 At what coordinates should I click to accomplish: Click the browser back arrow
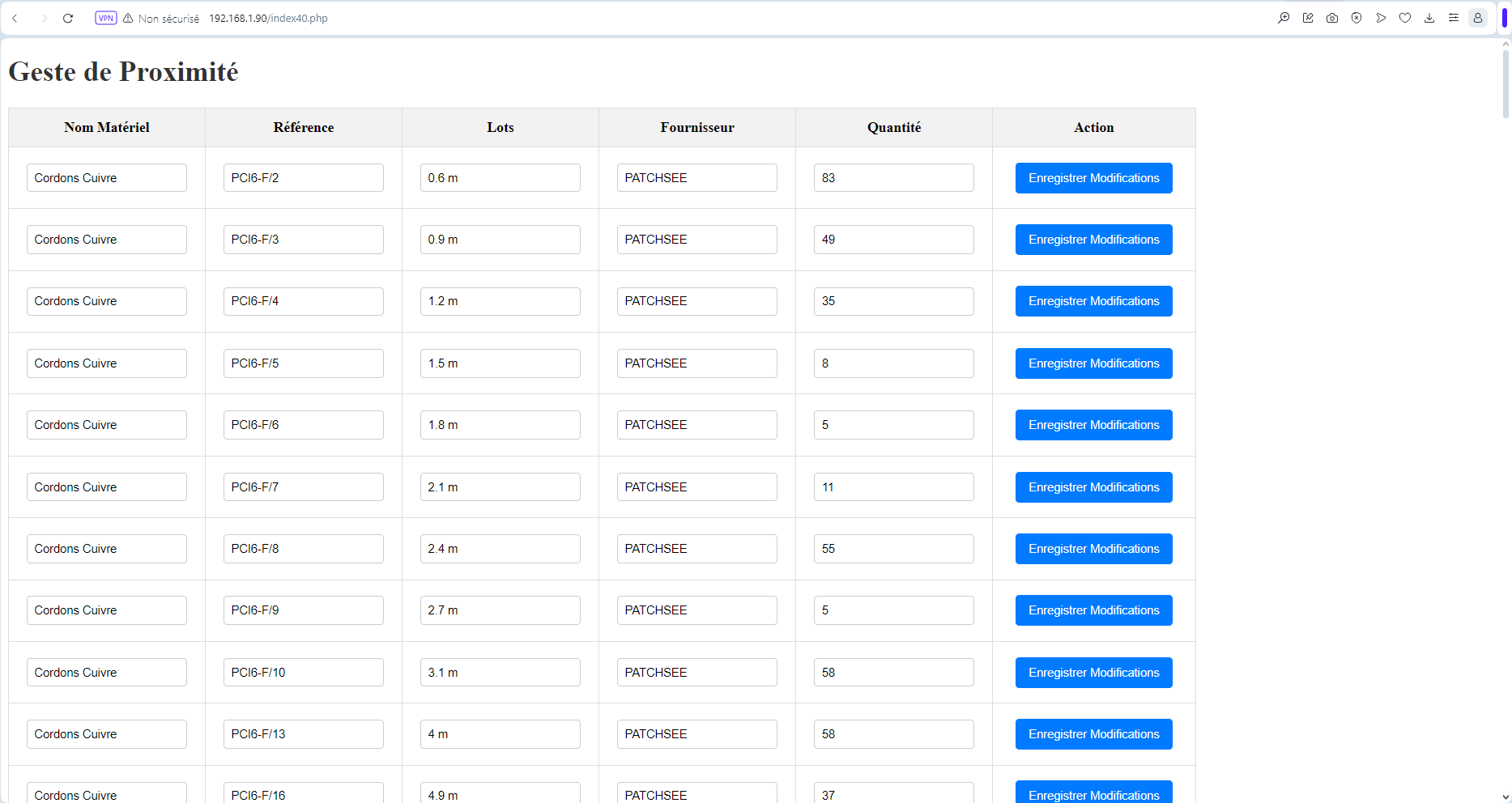pos(15,18)
